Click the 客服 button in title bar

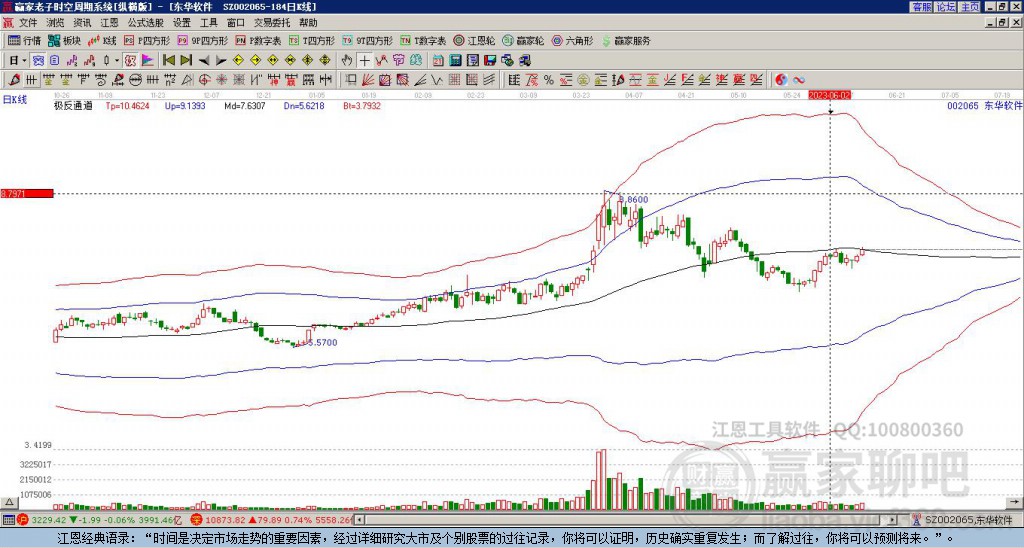(x=922, y=7)
